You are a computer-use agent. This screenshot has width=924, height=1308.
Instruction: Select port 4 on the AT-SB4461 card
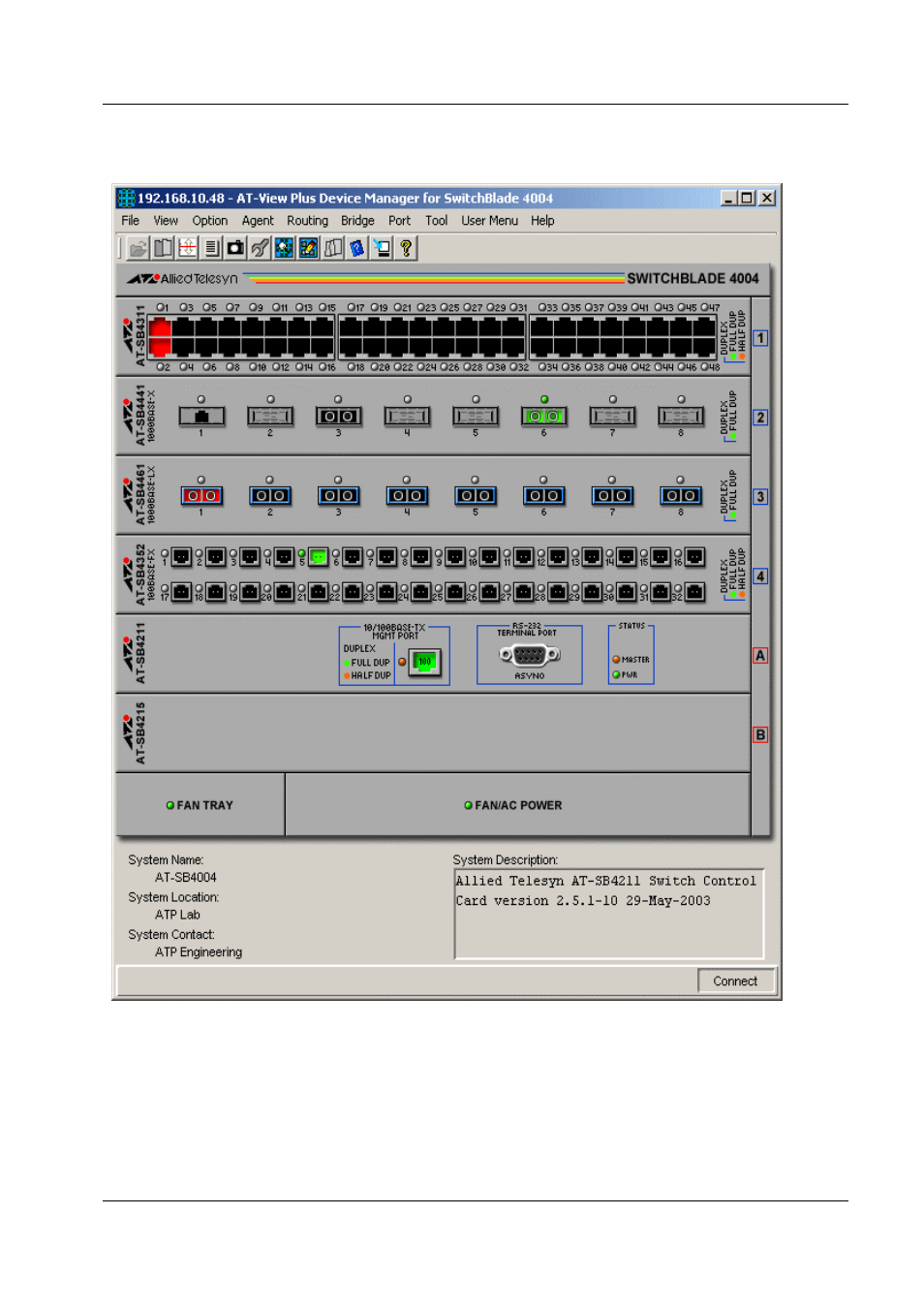click(407, 495)
